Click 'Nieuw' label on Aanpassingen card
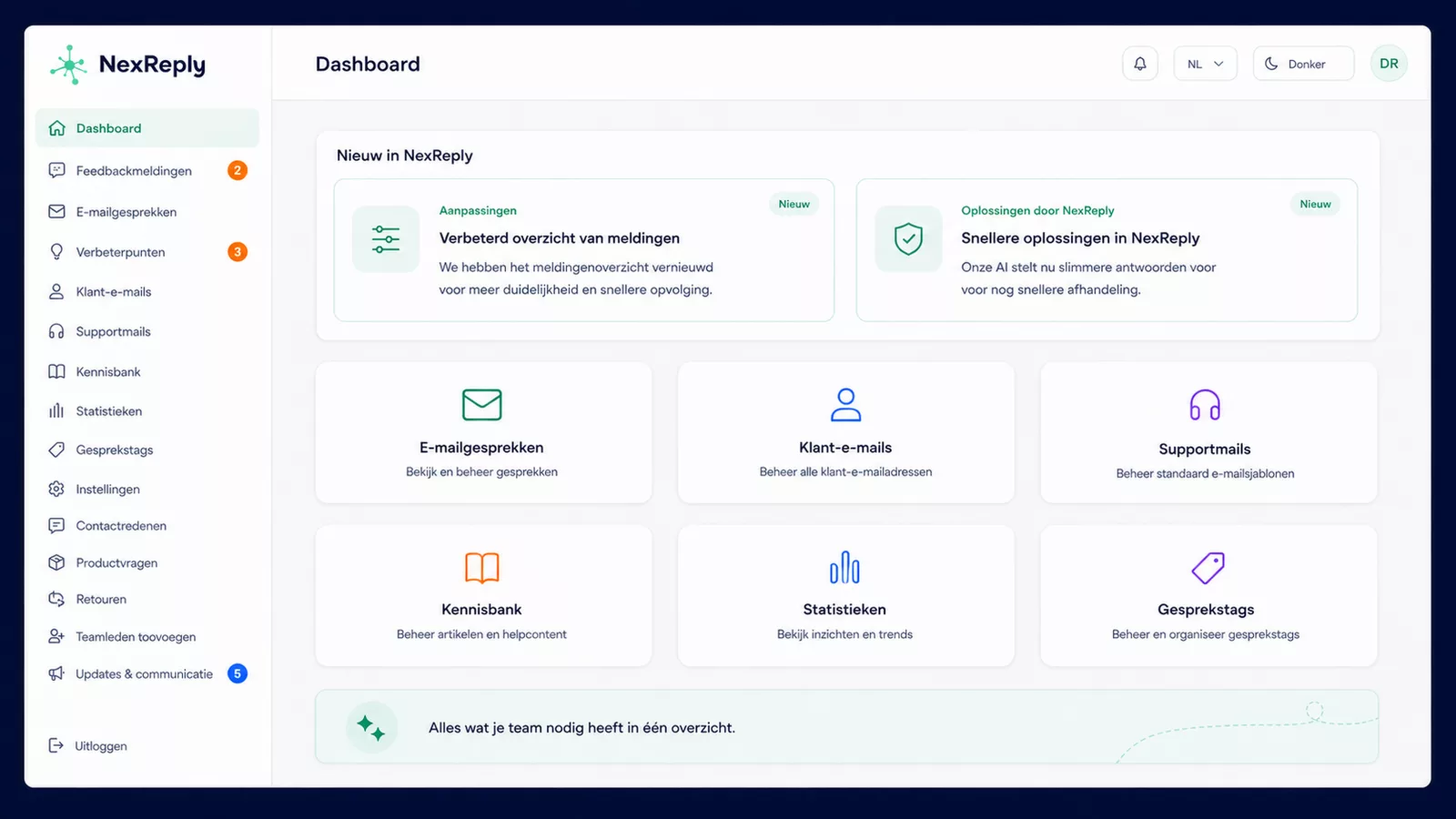Screen dimensions: 1456x819 pos(794,205)
